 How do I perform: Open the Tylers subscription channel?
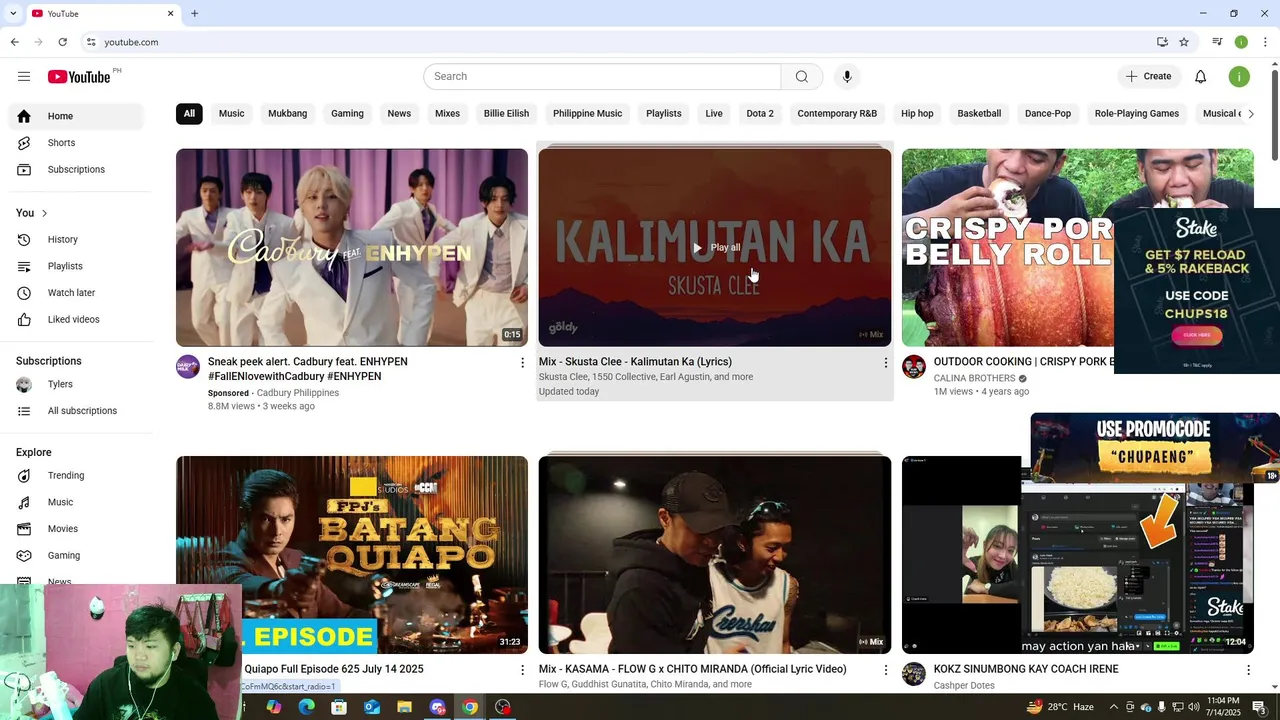pos(76,385)
